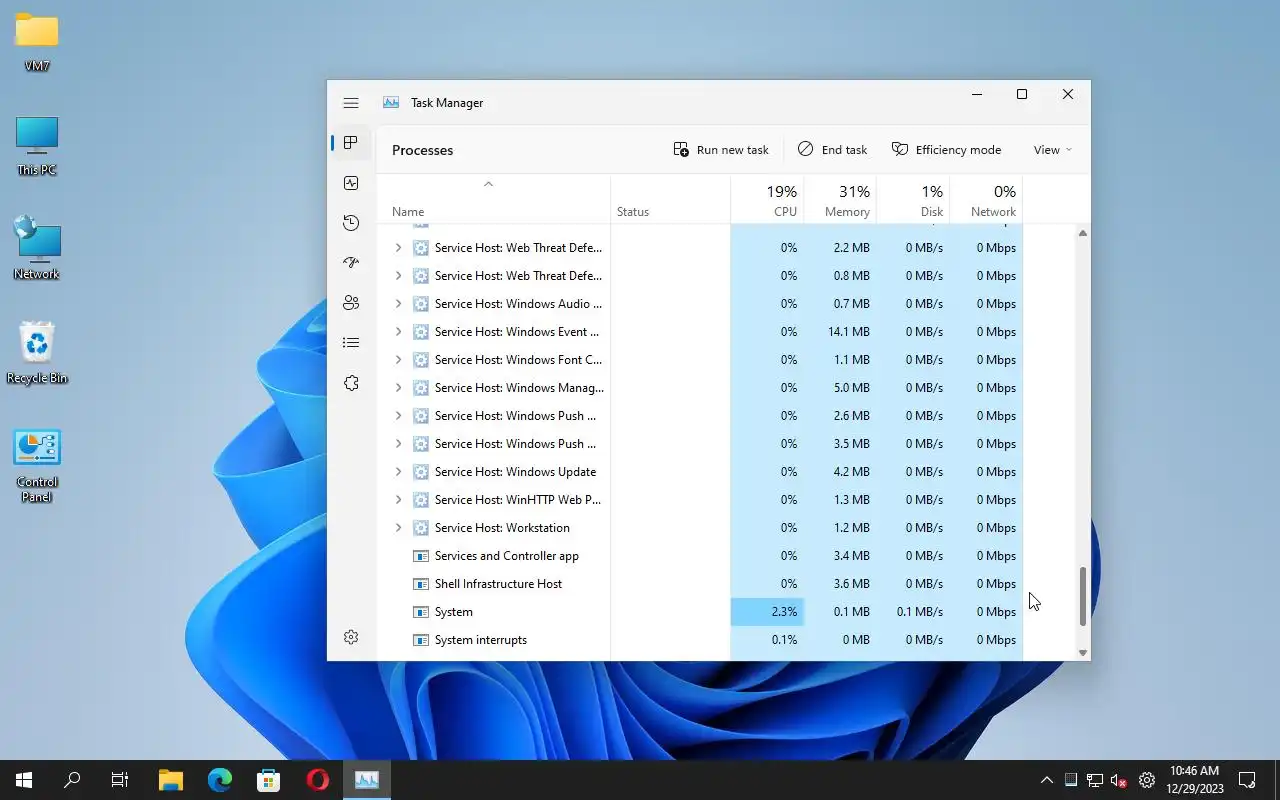Sort by the Name column header
The height and width of the screenshot is (800, 1280).
tap(494, 199)
